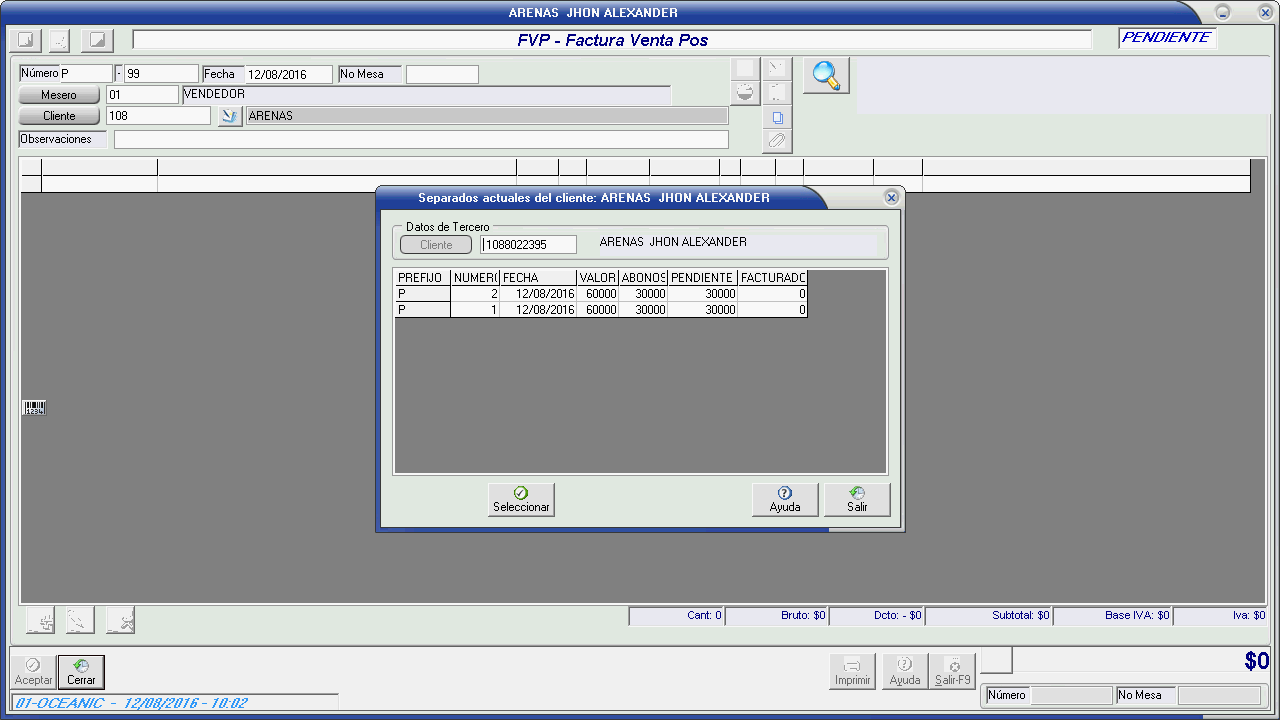Screen dimensions: 1280x720
Task: Click the client ID field 1088022395
Action: [x=528, y=244]
